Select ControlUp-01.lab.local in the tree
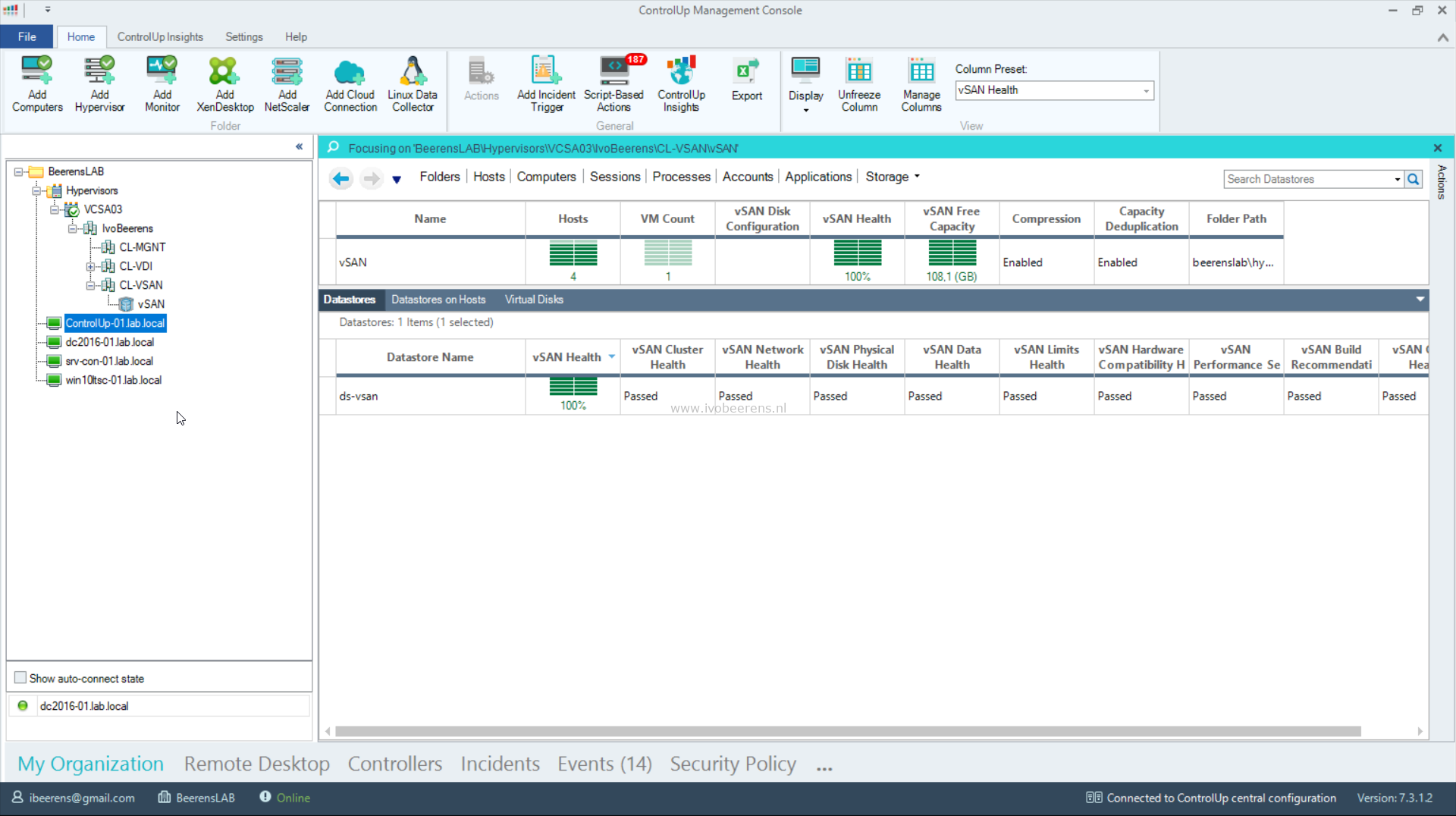 115,323
